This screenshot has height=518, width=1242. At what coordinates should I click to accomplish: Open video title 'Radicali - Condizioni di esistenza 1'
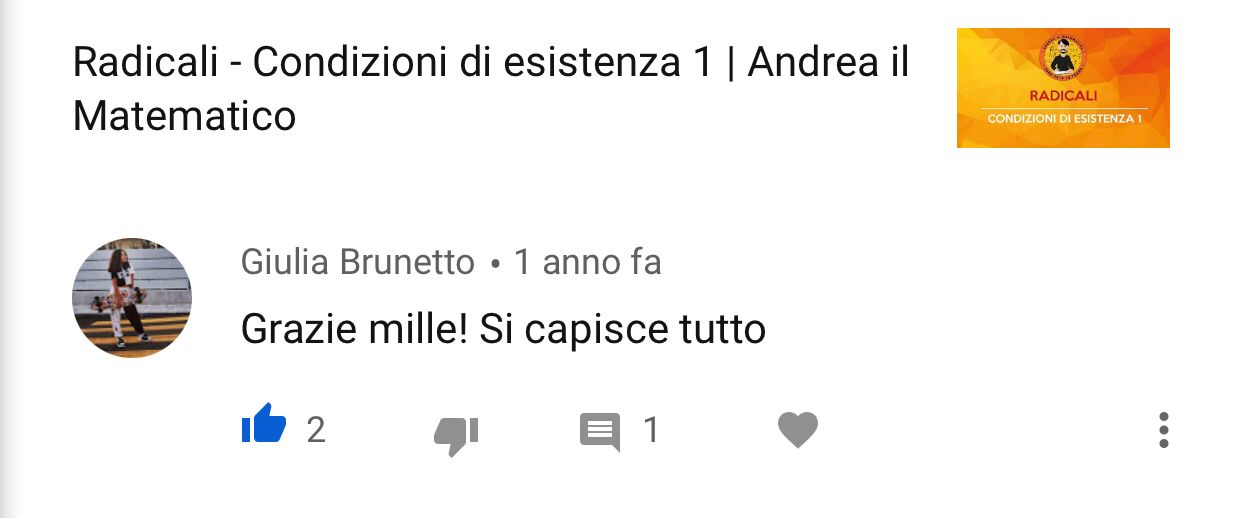coord(393,64)
